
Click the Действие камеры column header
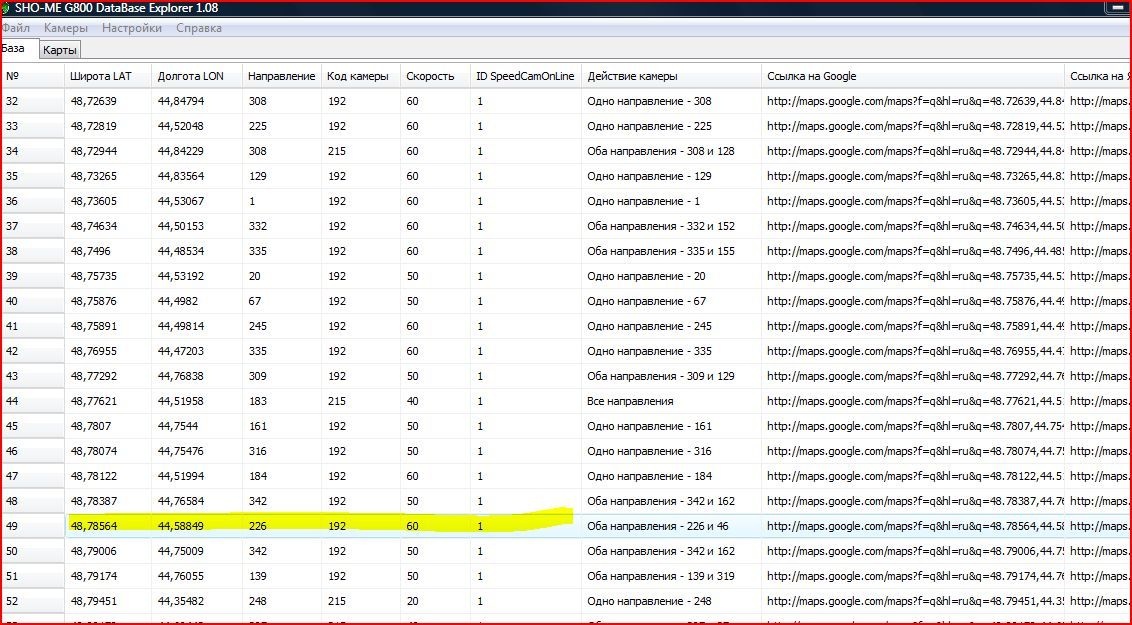tap(632, 76)
